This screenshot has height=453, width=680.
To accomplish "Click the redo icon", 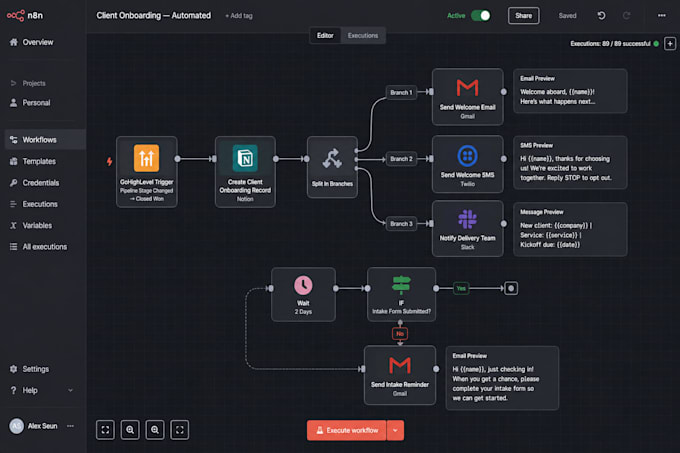I will coord(626,16).
